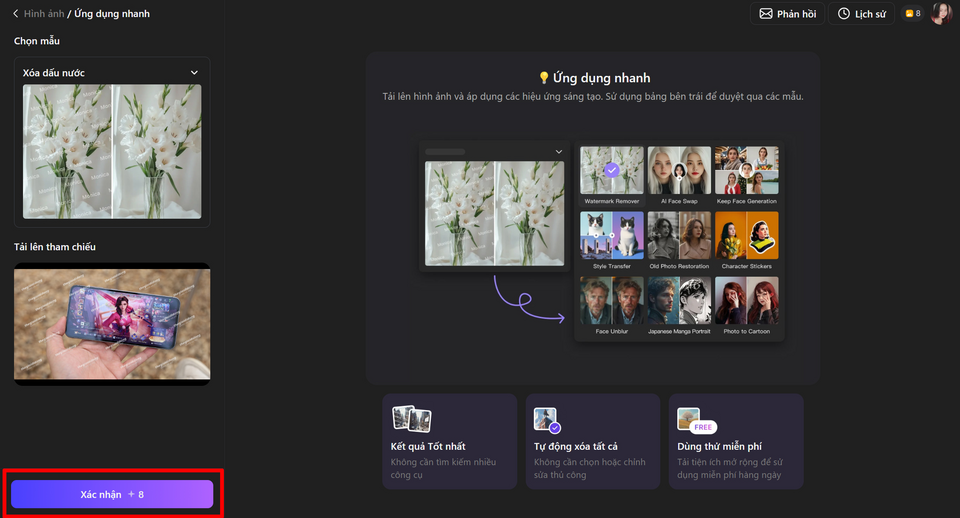Viewport: 960px width, 518px height.
Task: Navigate to Hình ảnh breadcrumb
Action: click(43, 13)
